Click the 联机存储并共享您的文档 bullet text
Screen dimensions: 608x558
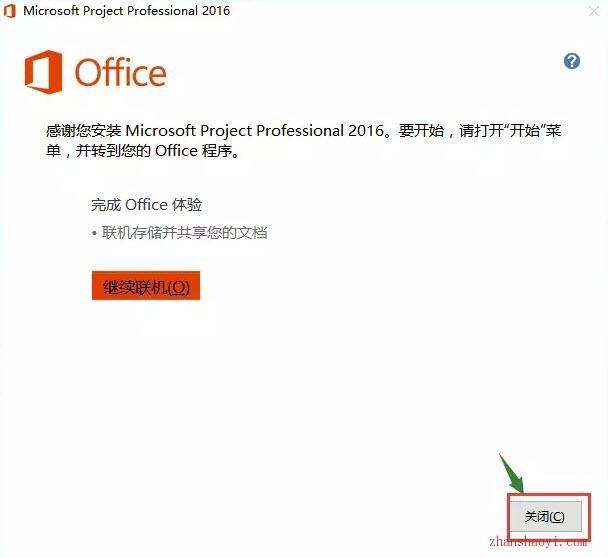click(185, 233)
